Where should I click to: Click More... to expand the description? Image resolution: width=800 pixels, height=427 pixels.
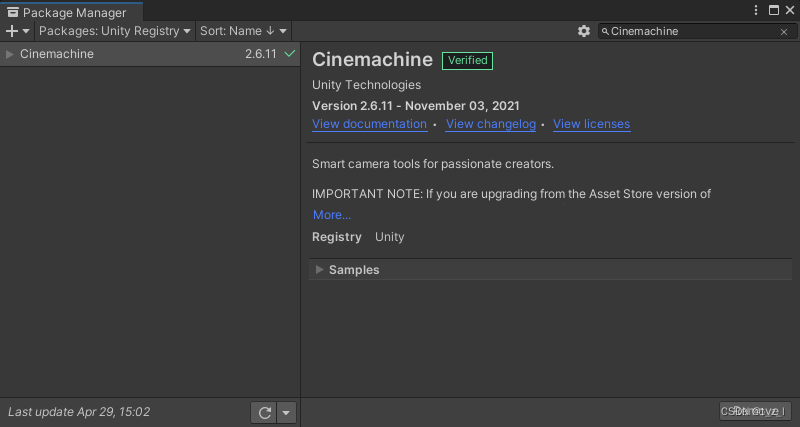point(332,215)
